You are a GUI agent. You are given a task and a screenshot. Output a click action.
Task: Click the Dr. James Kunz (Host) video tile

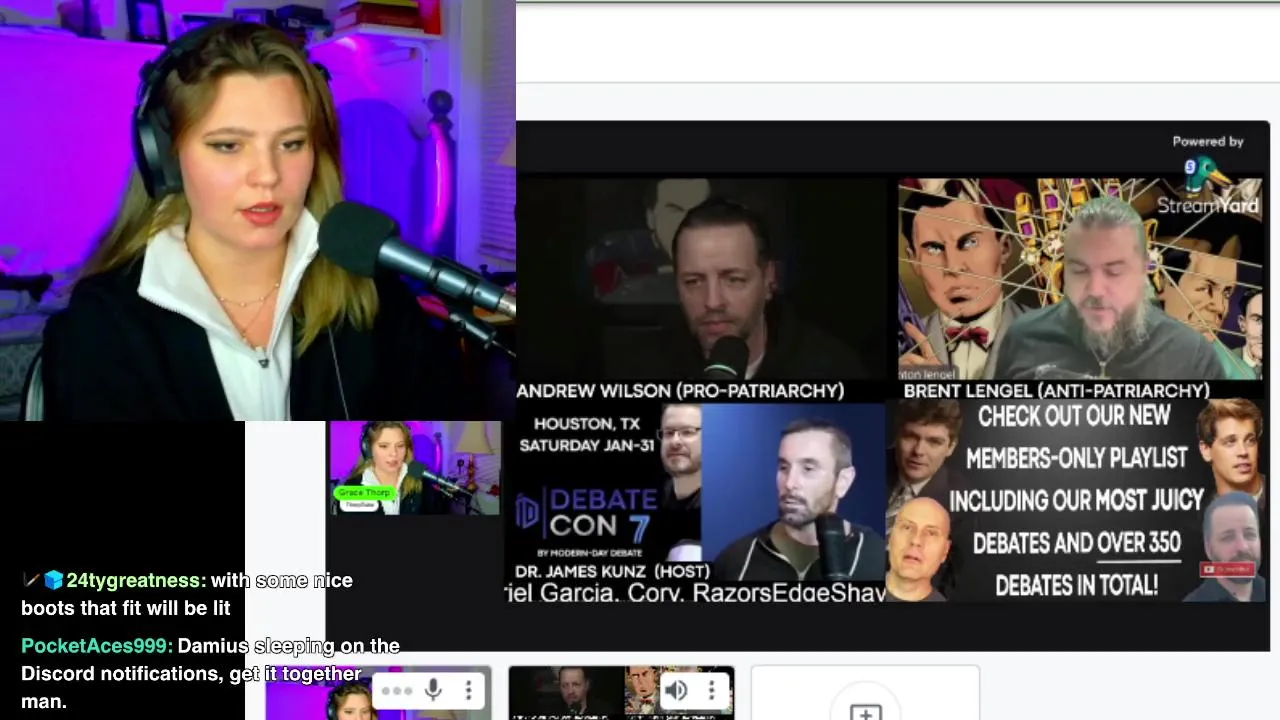[x=793, y=492]
